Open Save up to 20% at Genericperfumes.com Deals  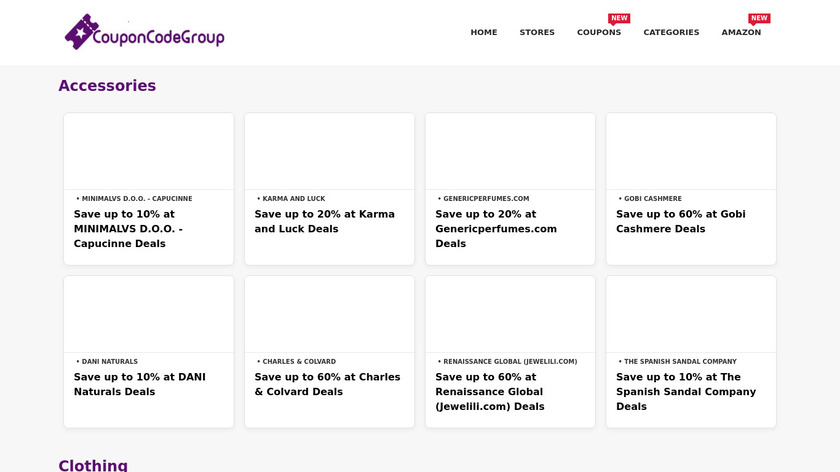[496, 229]
